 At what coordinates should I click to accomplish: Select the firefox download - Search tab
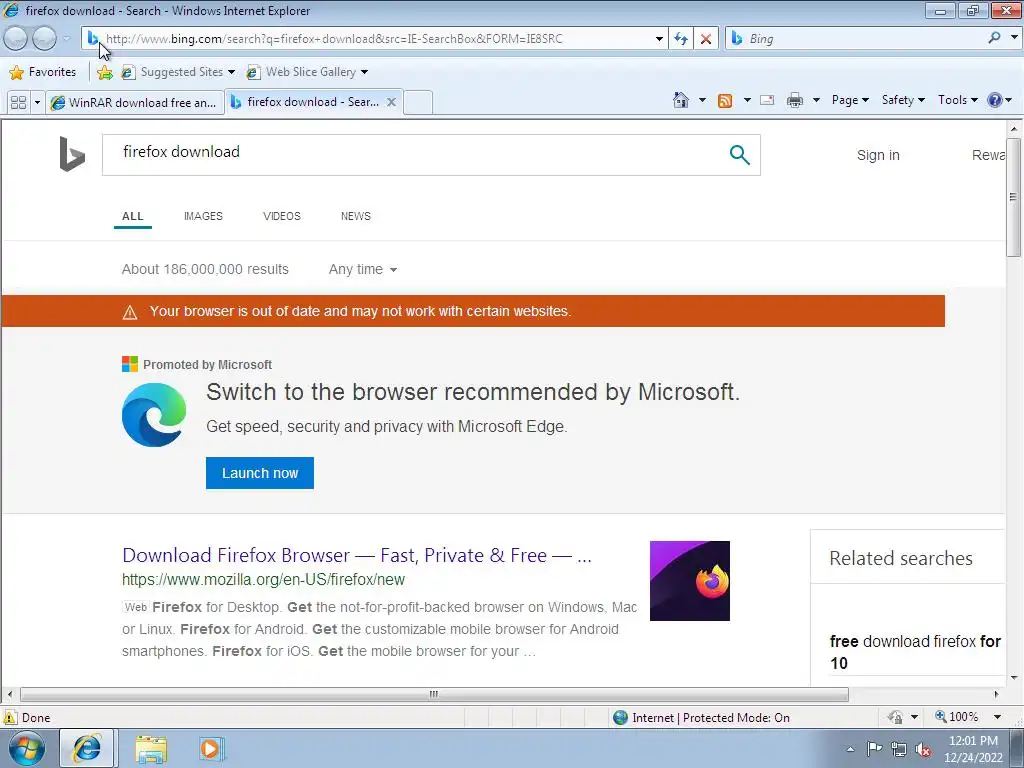(306, 102)
